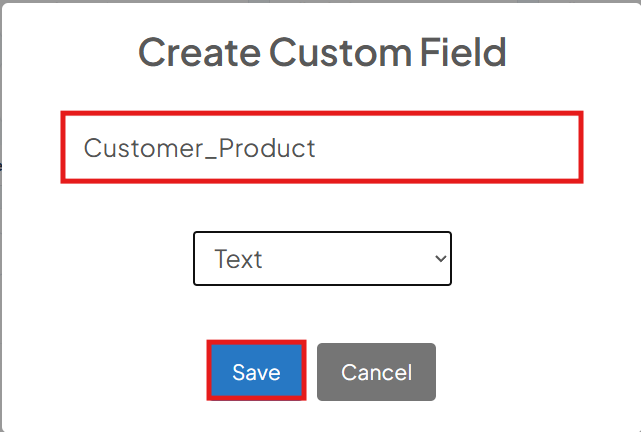
Task: Click the empty area right of Customer_Product
Action: click(448, 147)
